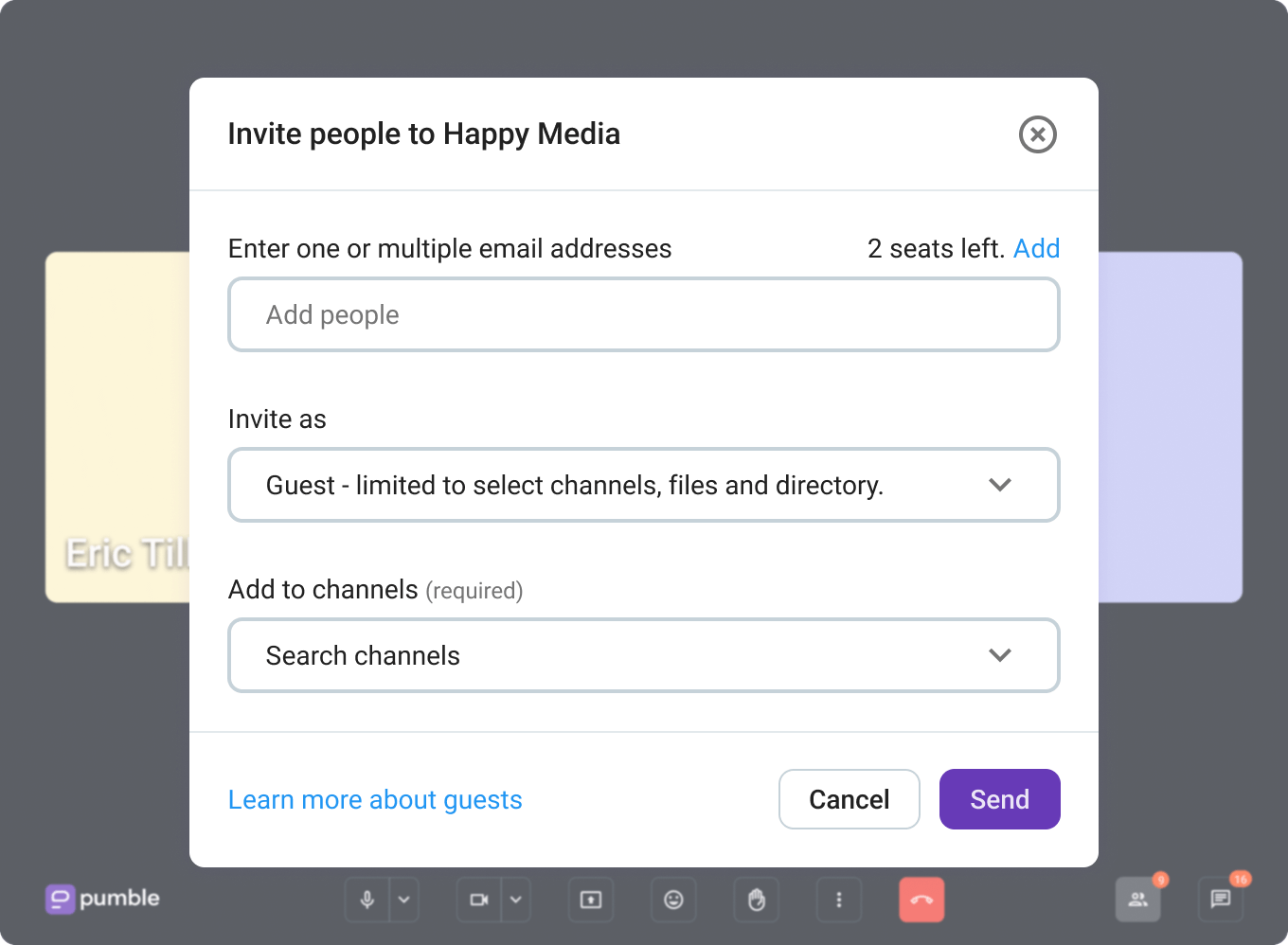Open emoji reactions

[673, 900]
